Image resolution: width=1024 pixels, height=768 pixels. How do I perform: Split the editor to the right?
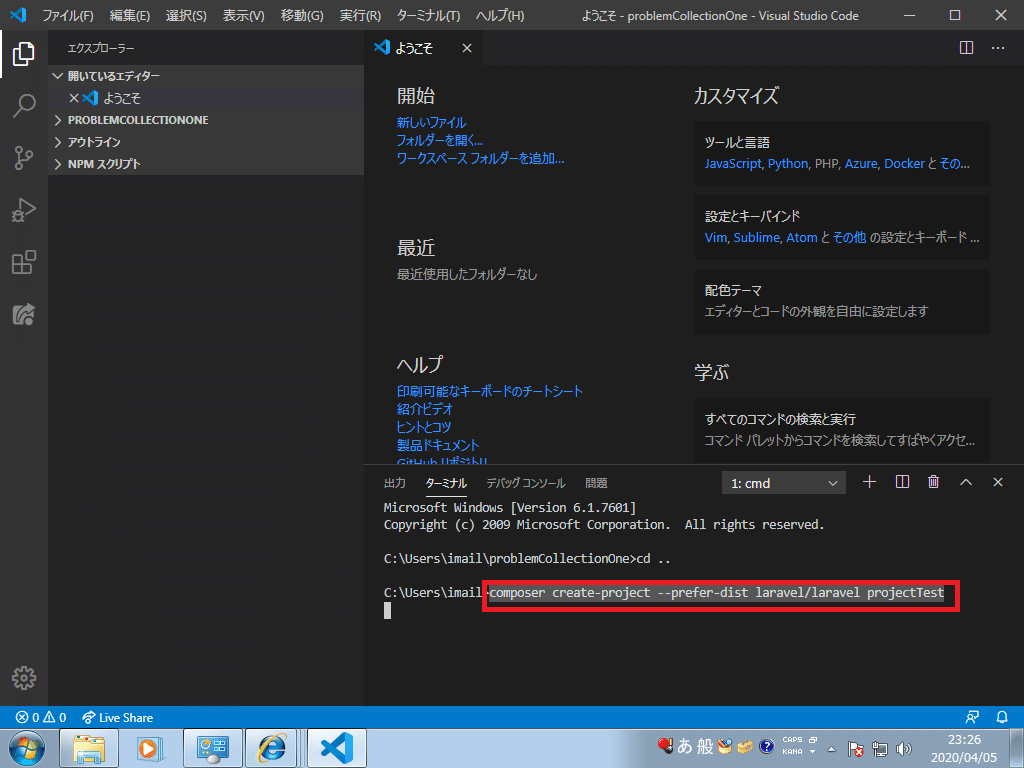click(x=967, y=48)
